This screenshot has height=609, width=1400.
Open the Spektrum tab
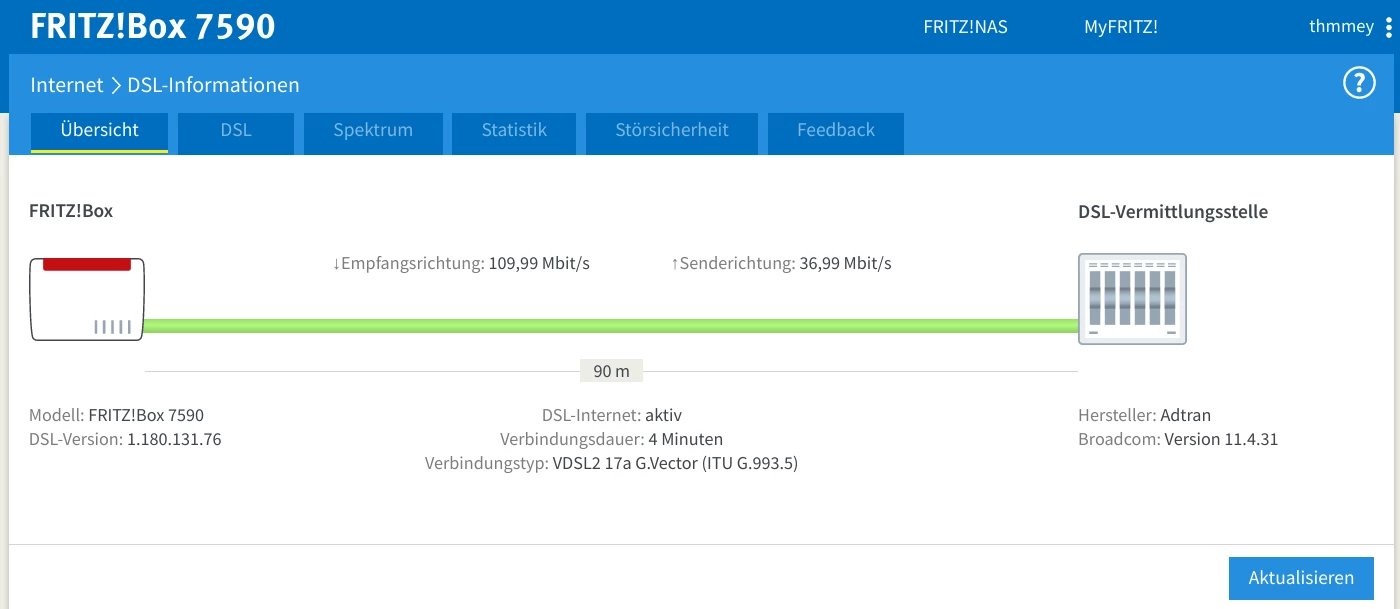(373, 133)
